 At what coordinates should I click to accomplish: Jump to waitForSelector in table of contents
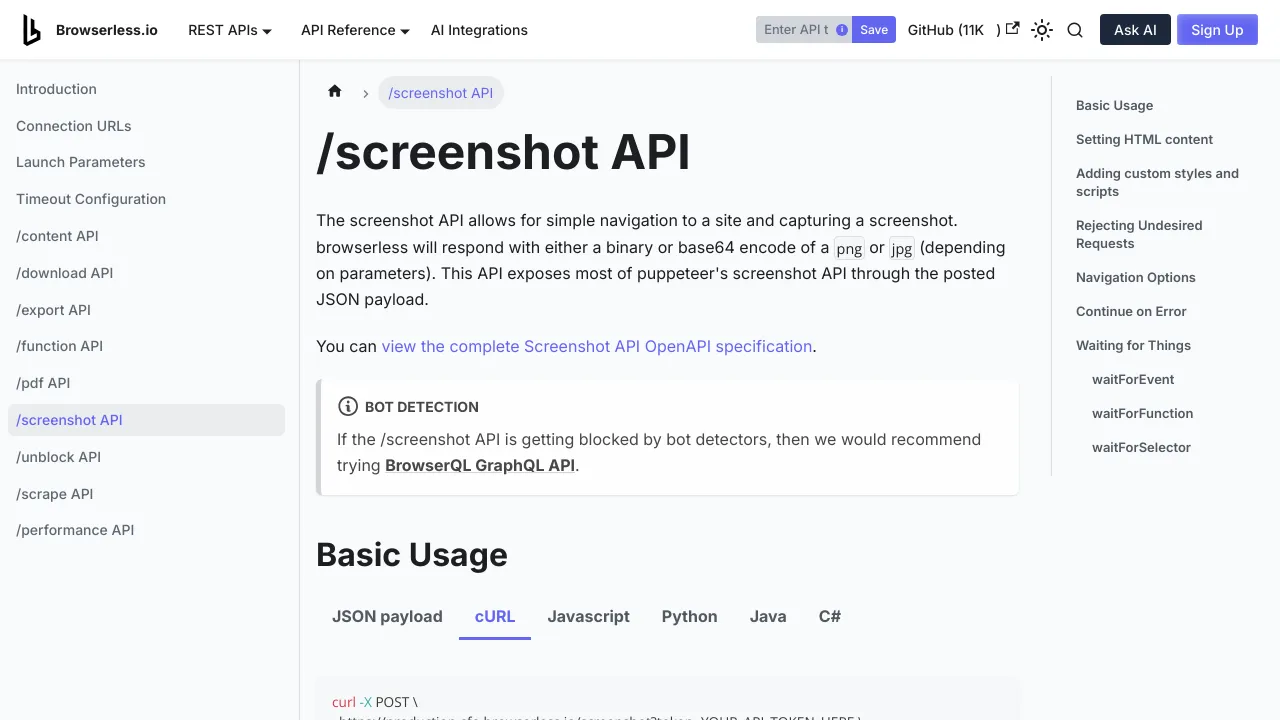(1141, 447)
